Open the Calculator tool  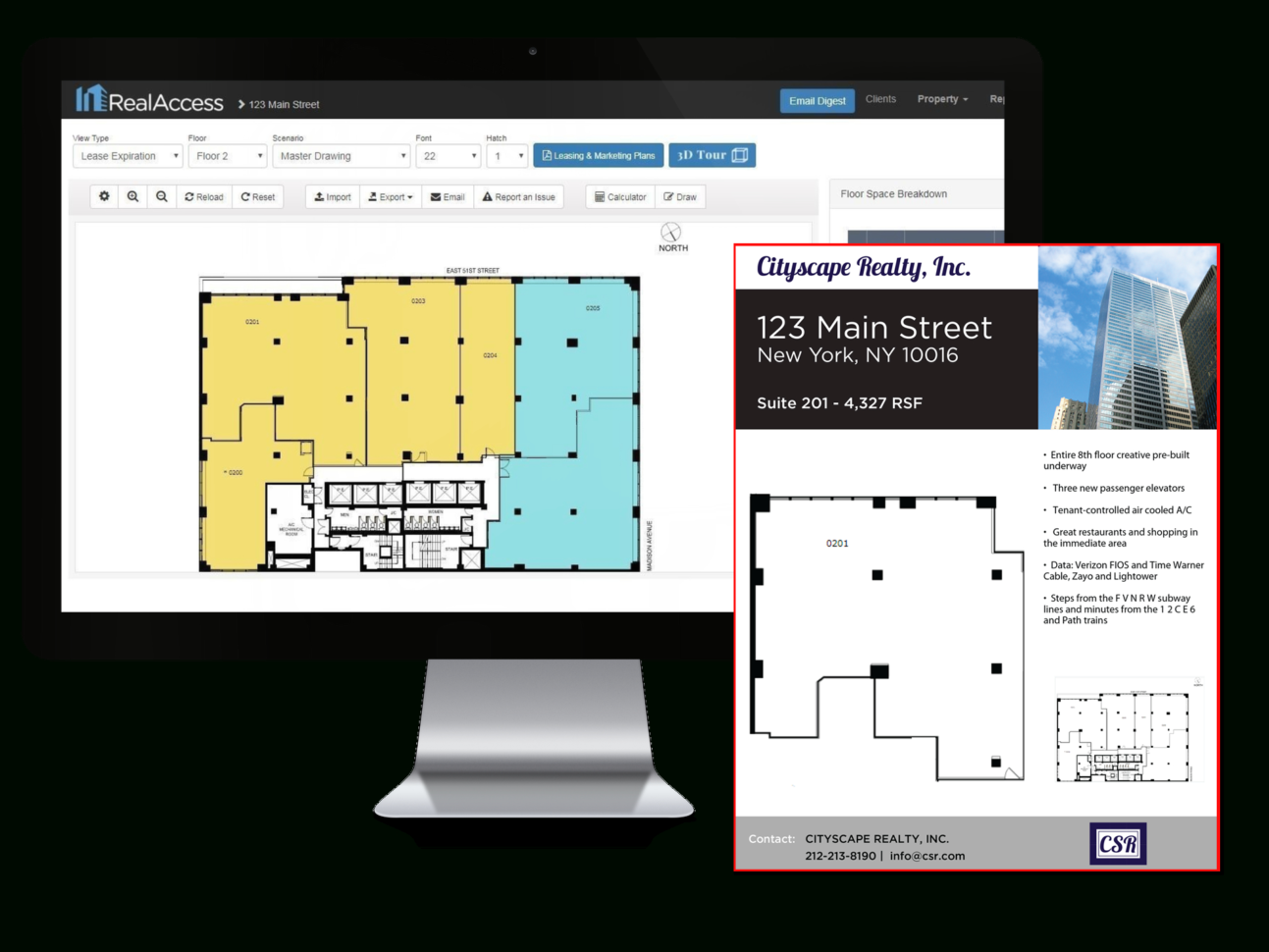pos(620,197)
